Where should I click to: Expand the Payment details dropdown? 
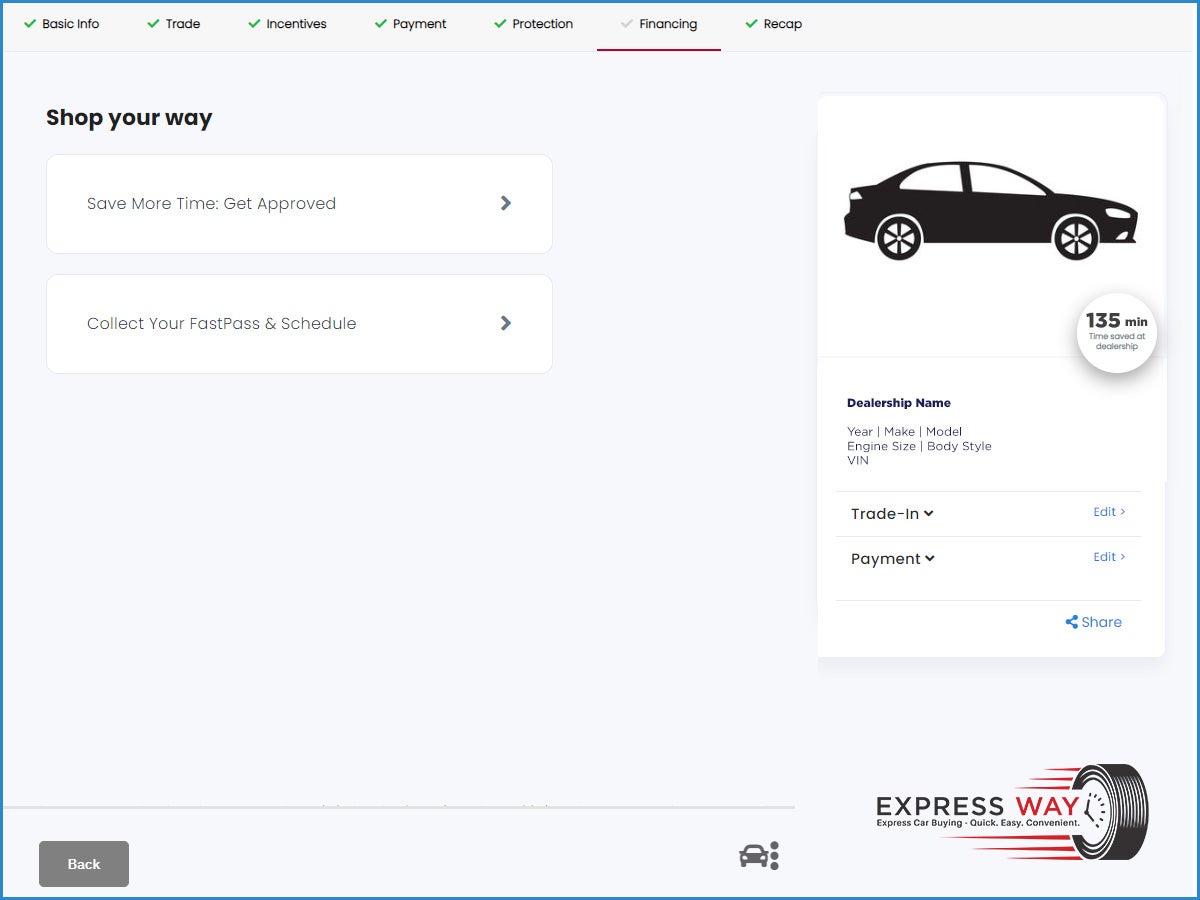click(x=892, y=559)
